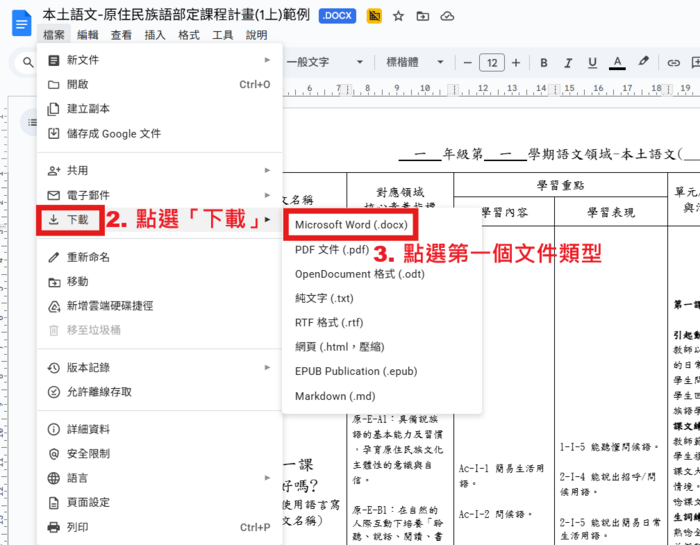Apply italic formatting
The height and width of the screenshot is (545, 700).
[x=566, y=63]
